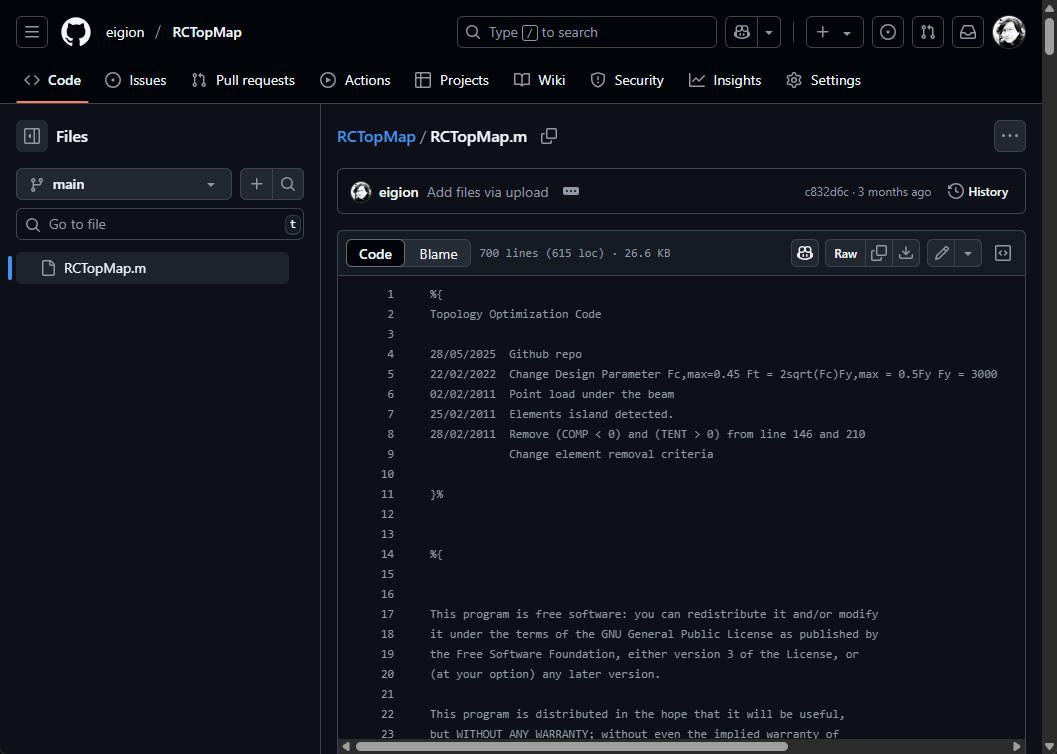Screen dimensions: 1057x754
Task: Click the GitHub logo home icon
Action: click(76, 32)
